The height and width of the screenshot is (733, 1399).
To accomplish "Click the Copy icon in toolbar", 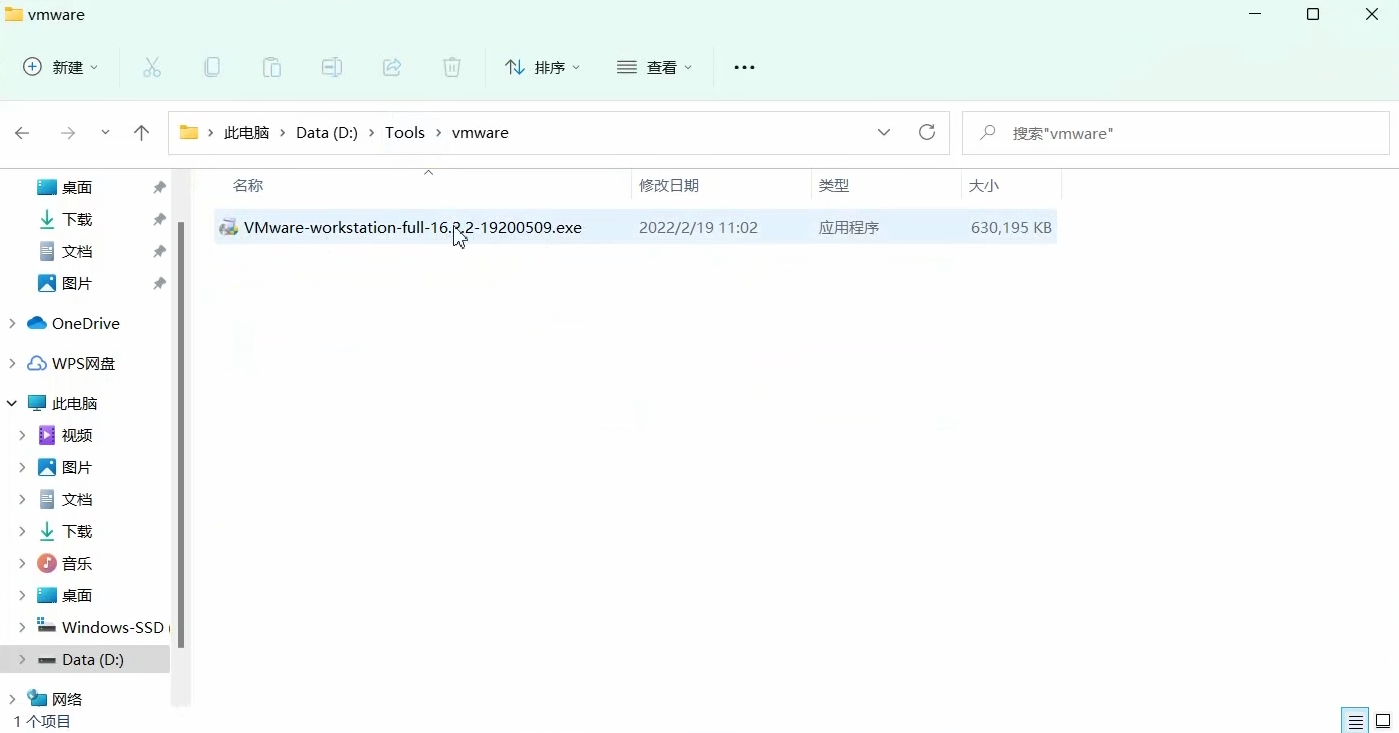I will [212, 67].
